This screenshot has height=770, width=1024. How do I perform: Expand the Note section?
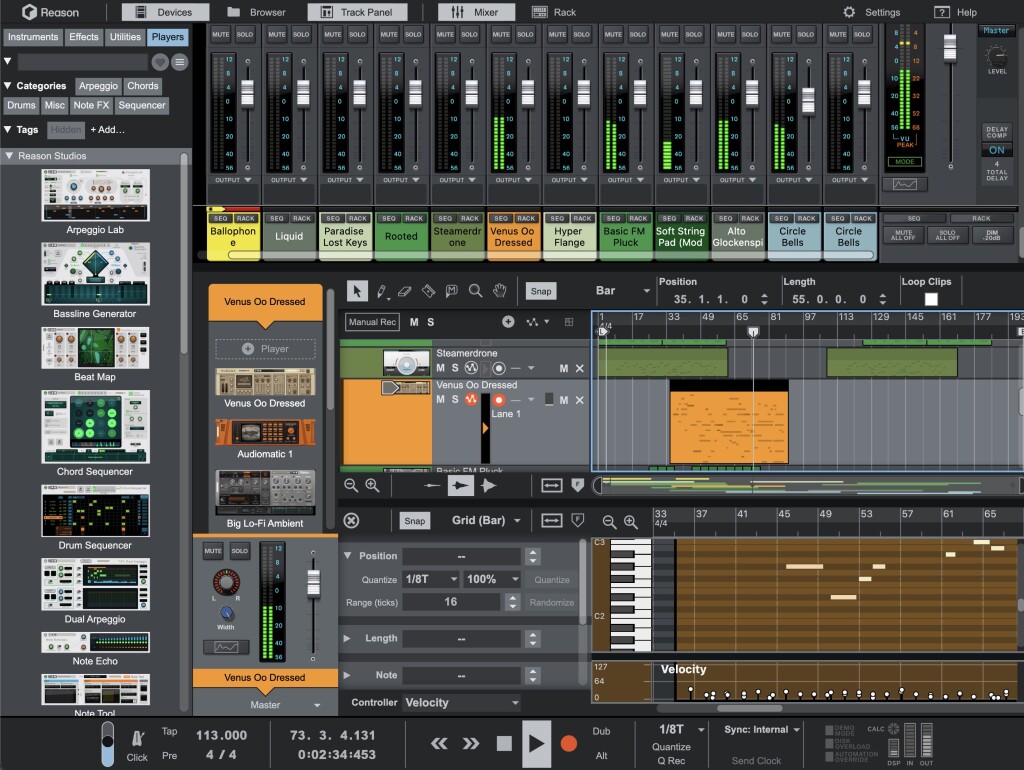pos(347,675)
